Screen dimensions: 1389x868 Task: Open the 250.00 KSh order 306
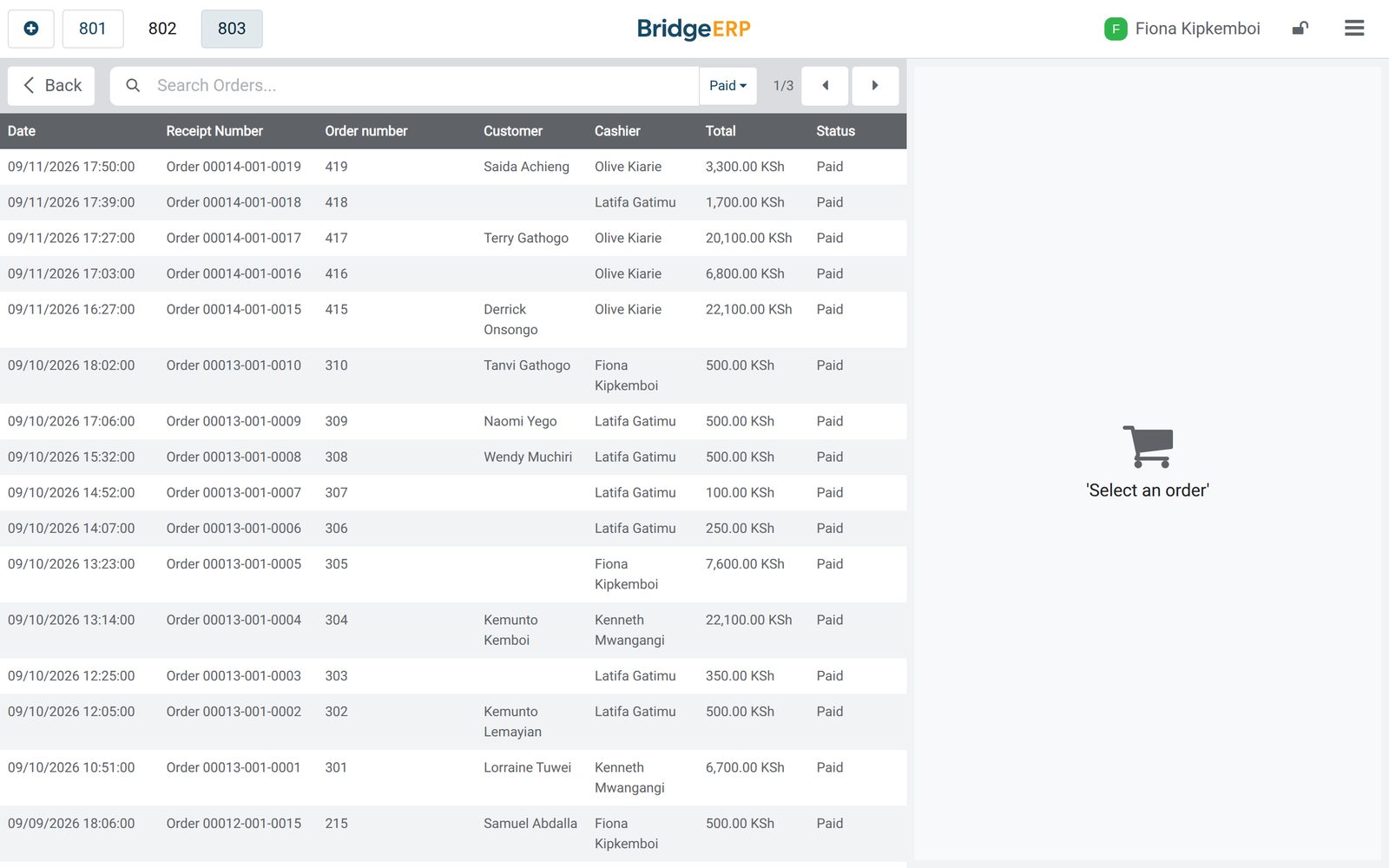pyautogui.click(x=453, y=528)
